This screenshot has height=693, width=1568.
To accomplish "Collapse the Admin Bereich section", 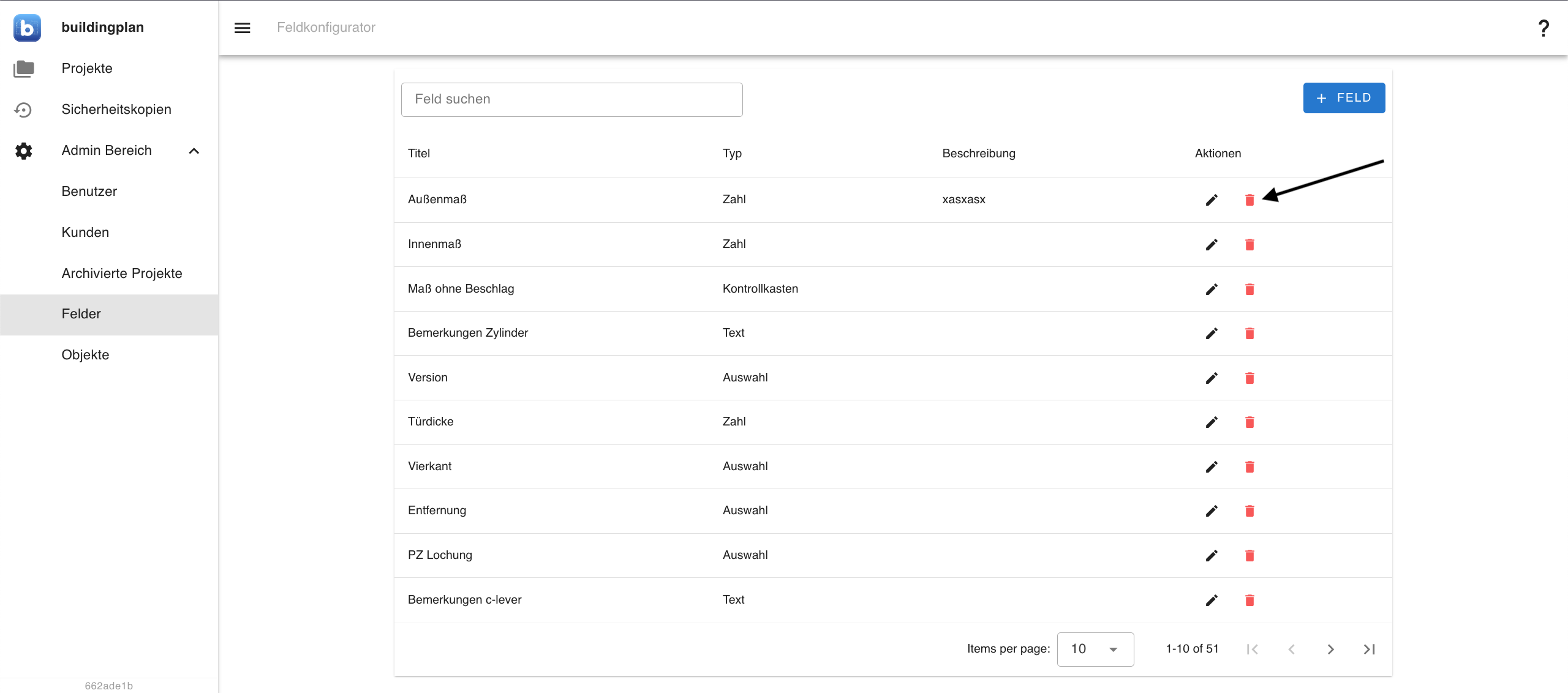I will point(194,151).
